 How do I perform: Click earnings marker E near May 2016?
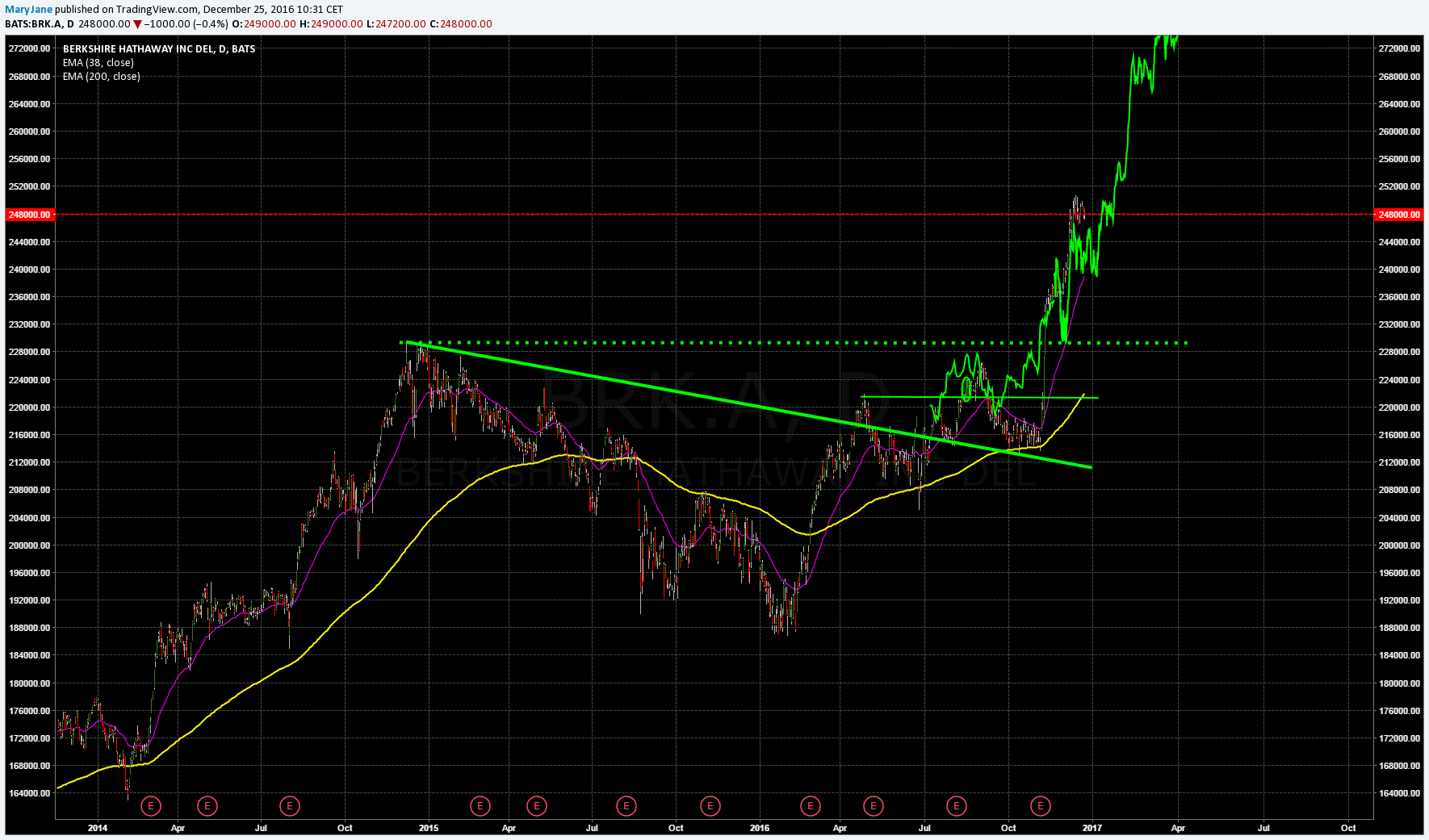pos(874,805)
